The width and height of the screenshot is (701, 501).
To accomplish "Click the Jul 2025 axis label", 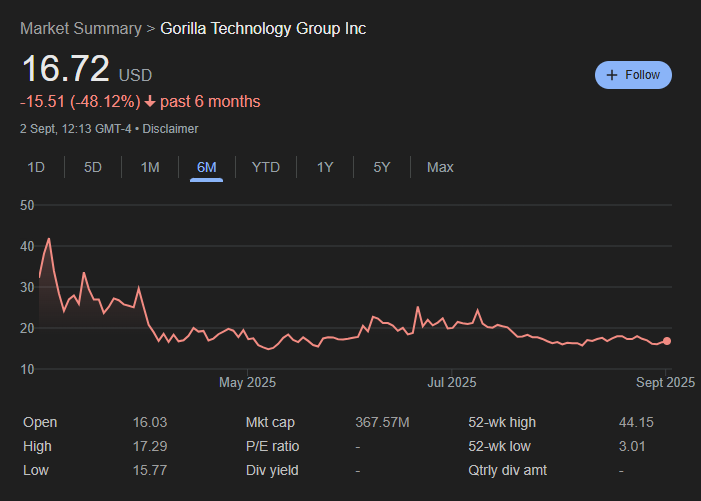I will coord(452,383).
